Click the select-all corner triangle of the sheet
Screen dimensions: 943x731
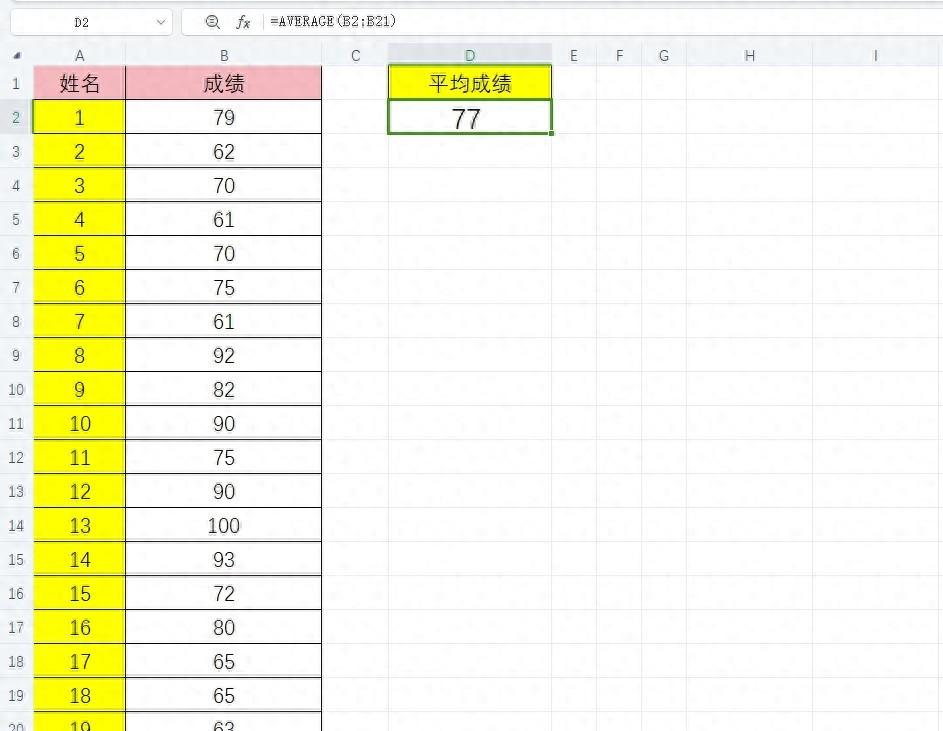17,55
